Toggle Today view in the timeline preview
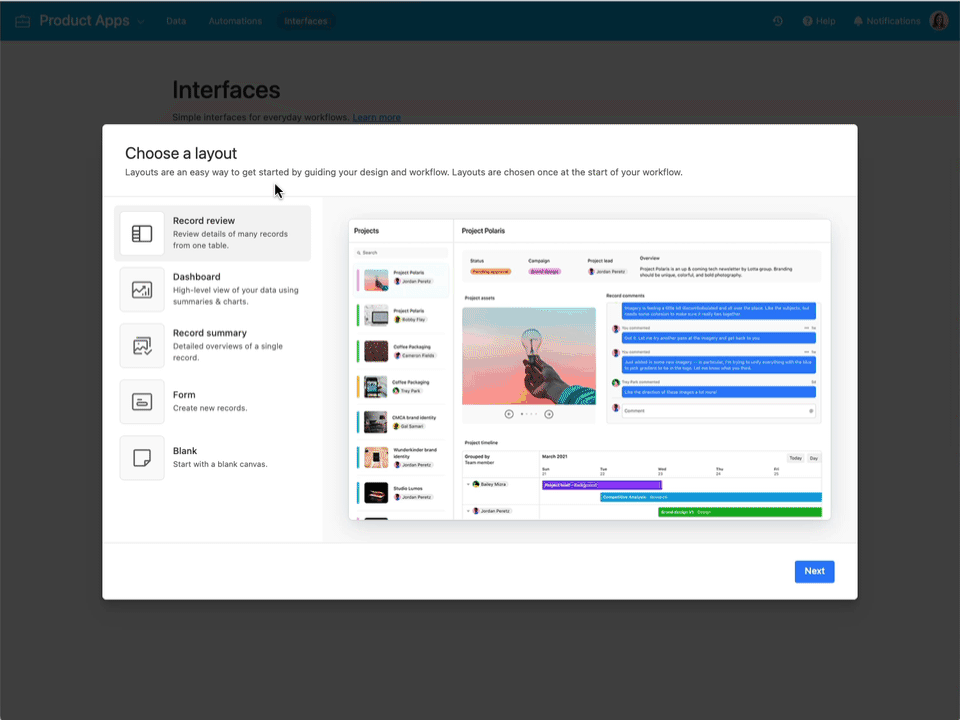The width and height of the screenshot is (960, 720). (795, 456)
